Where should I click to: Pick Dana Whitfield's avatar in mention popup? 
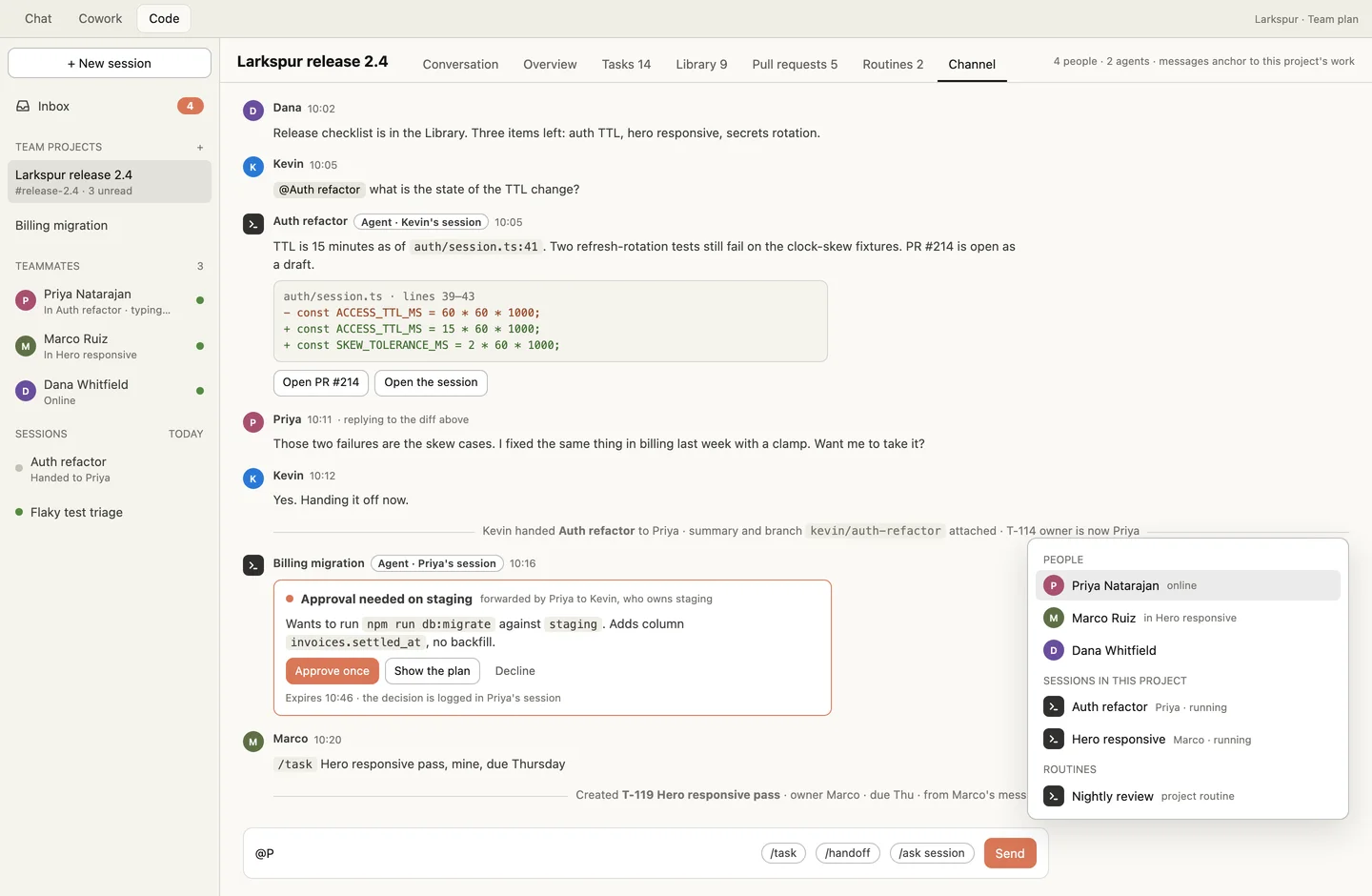click(1054, 650)
